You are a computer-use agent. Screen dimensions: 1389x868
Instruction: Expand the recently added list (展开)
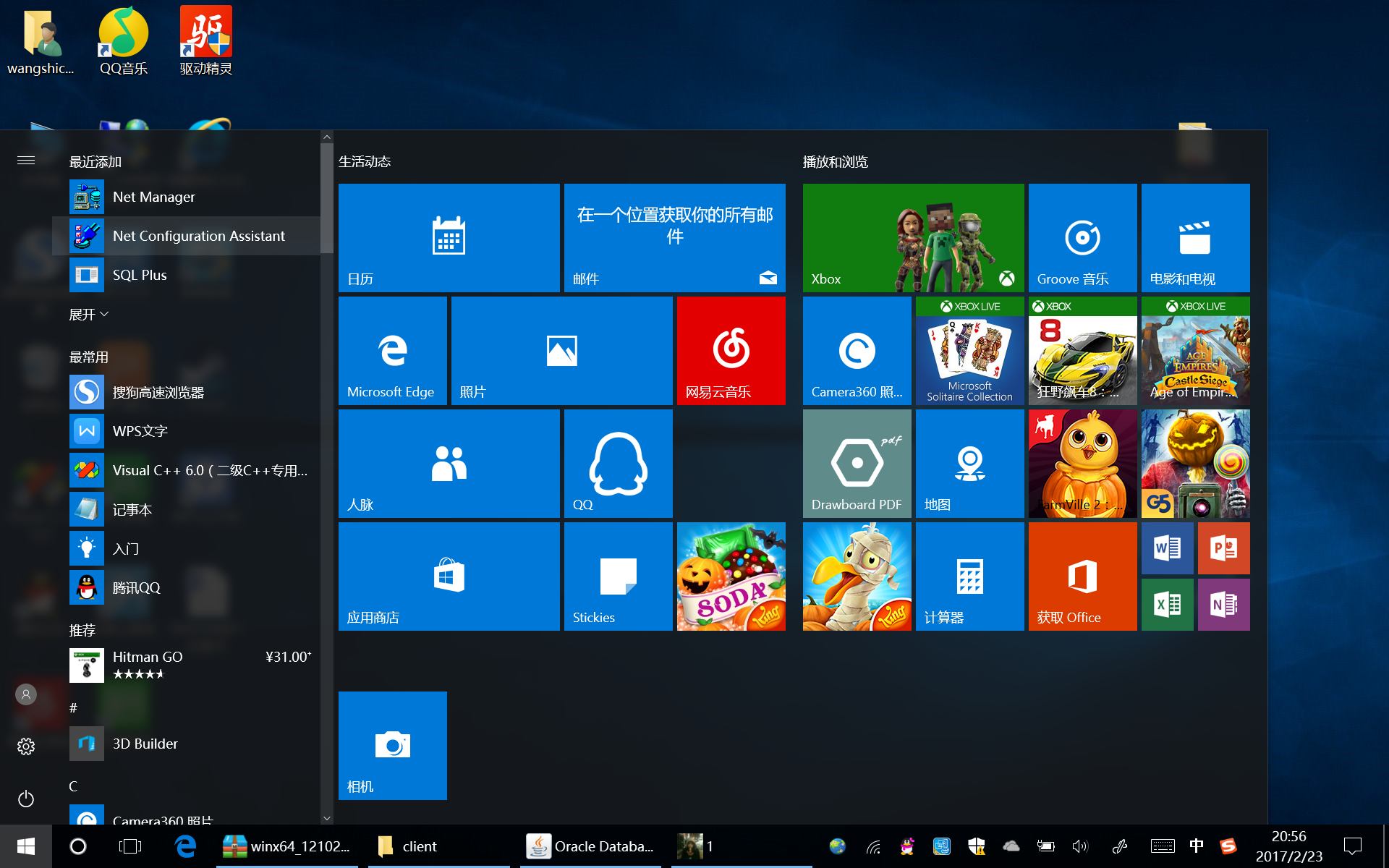tap(89, 314)
